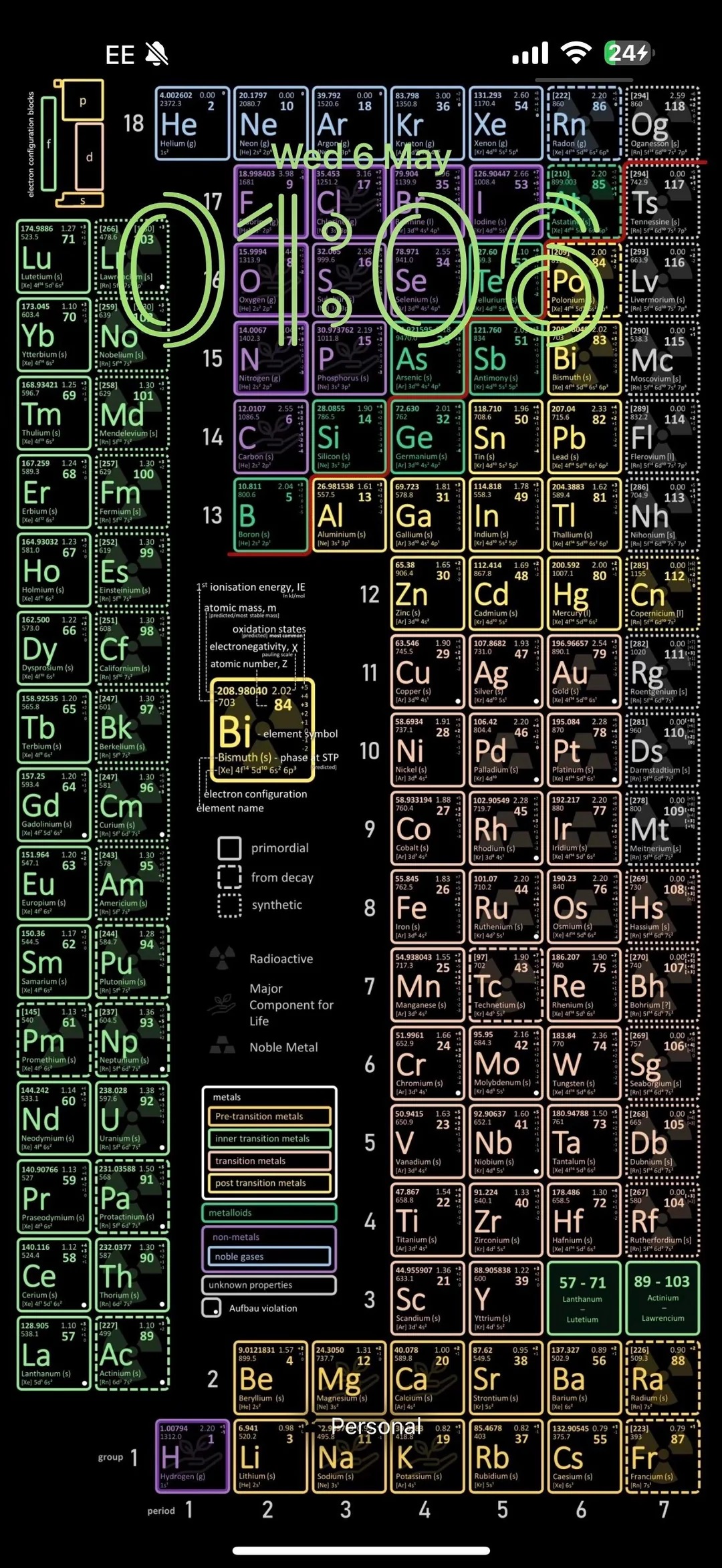
Task: Tap the primordial solid-outline legend box
Action: coord(229,847)
